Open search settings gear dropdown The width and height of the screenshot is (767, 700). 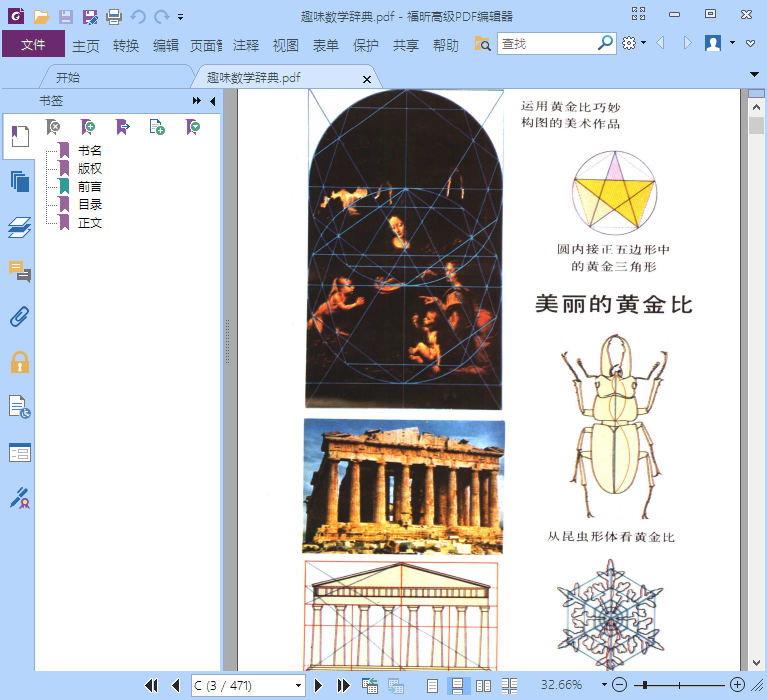pyautogui.click(x=634, y=43)
